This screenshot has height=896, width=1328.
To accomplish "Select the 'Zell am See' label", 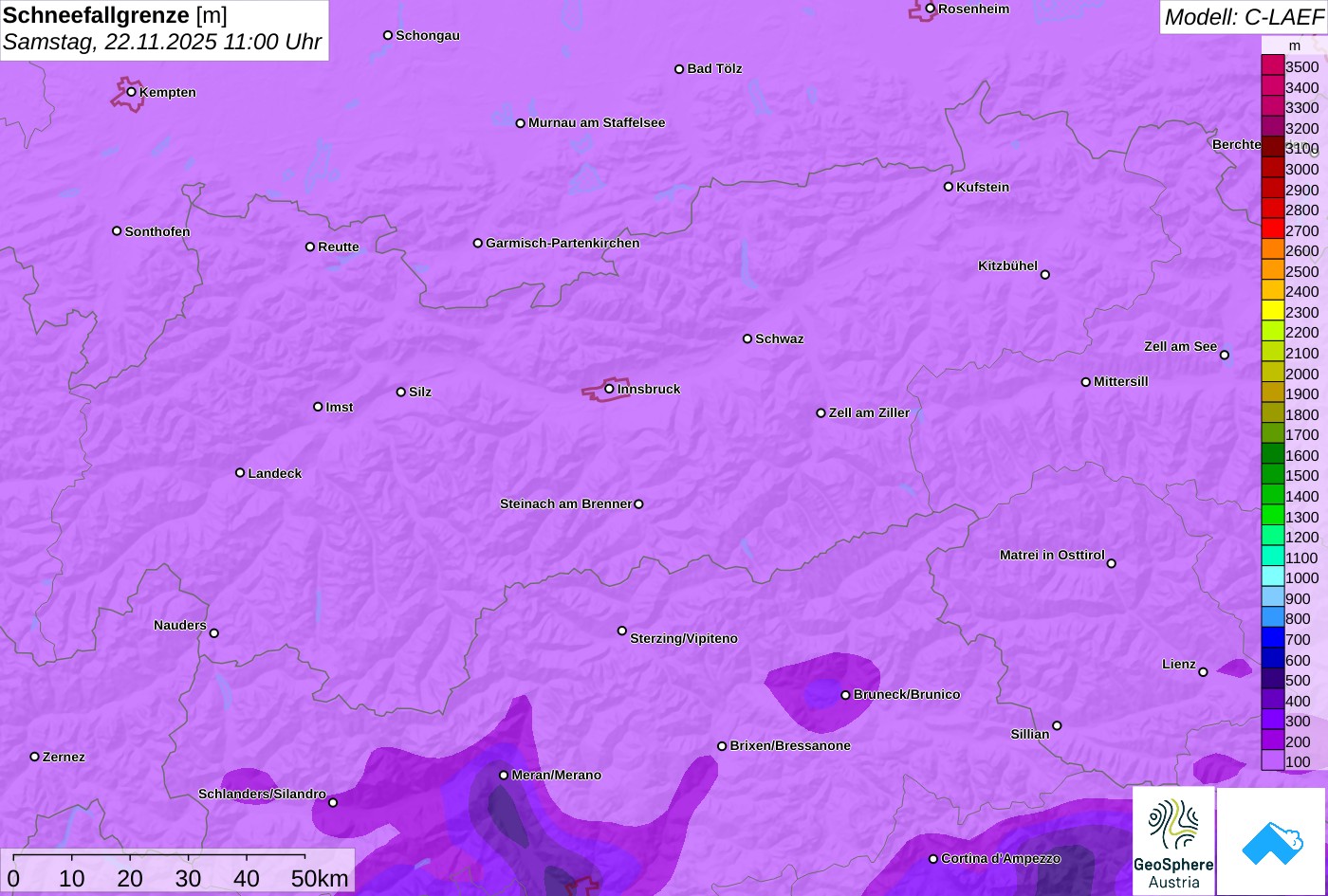I will 1180,346.
